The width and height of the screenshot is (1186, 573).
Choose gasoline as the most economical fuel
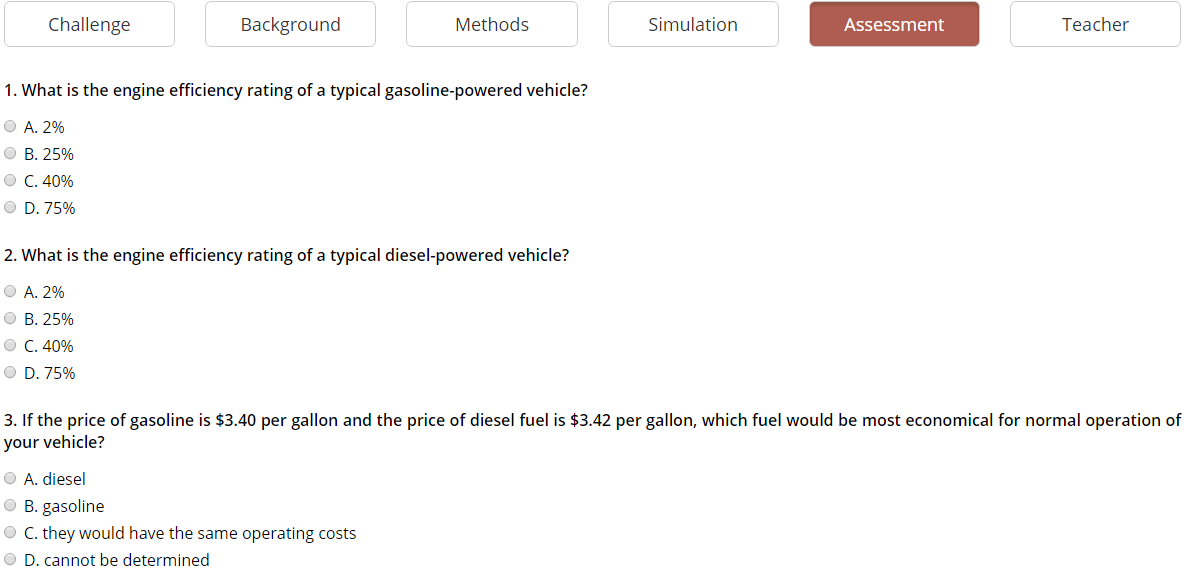coord(10,505)
